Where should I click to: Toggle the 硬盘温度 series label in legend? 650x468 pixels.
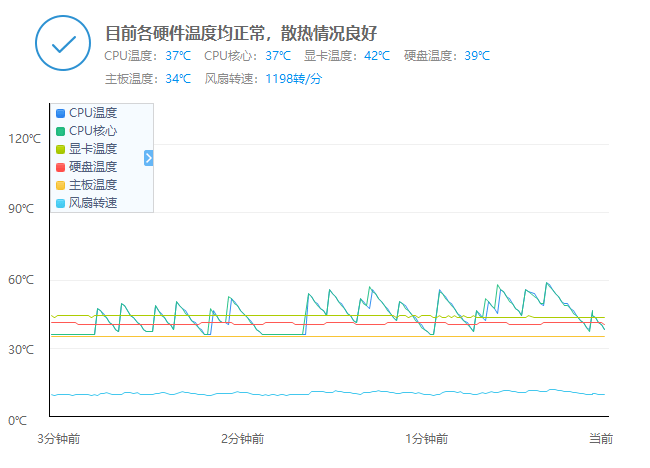(x=93, y=167)
